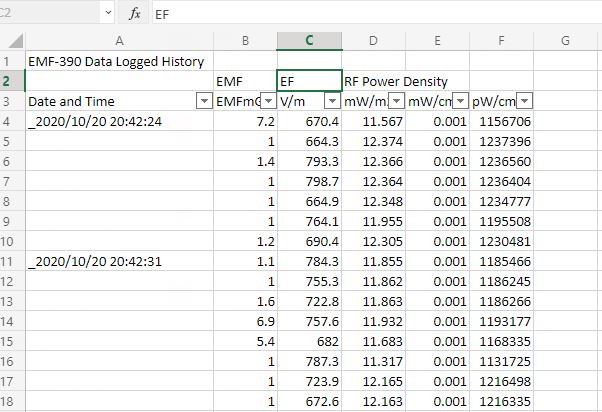Click cell with value 690.4
The height and width of the screenshot is (412, 602).
pos(309,241)
